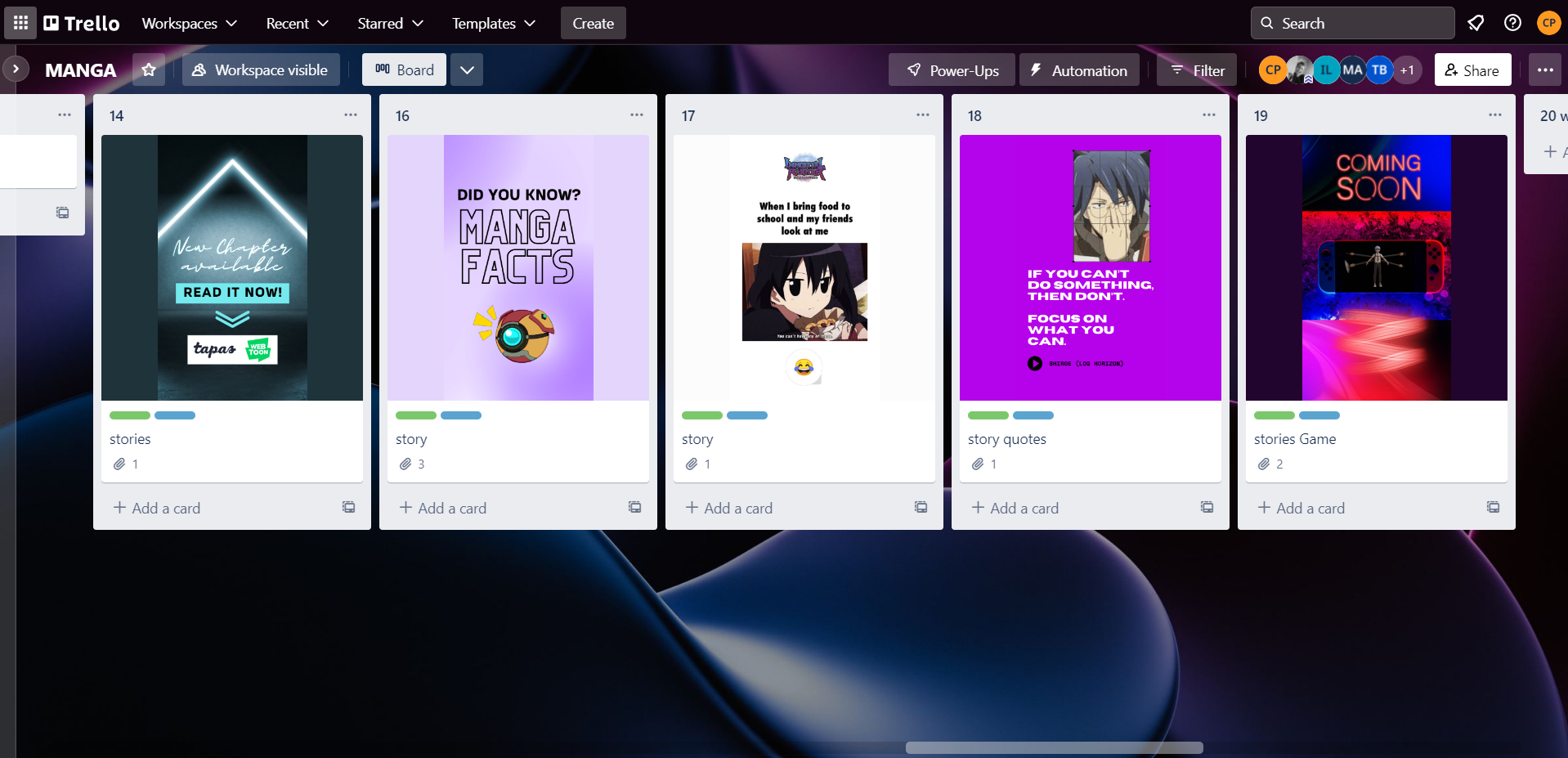Open CP account avatar in top bar

click(1548, 23)
